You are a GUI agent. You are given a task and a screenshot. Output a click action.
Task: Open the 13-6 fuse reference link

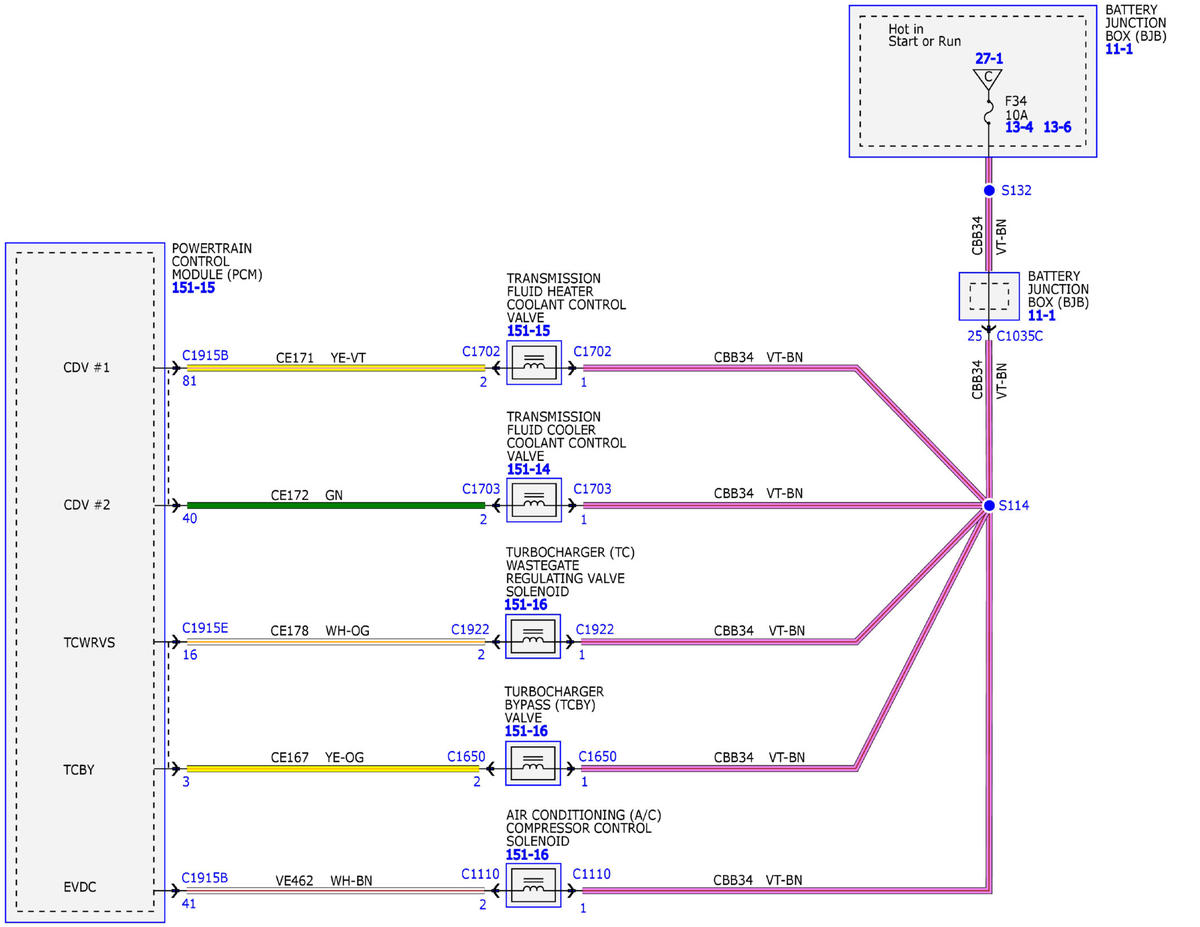click(x=1057, y=127)
